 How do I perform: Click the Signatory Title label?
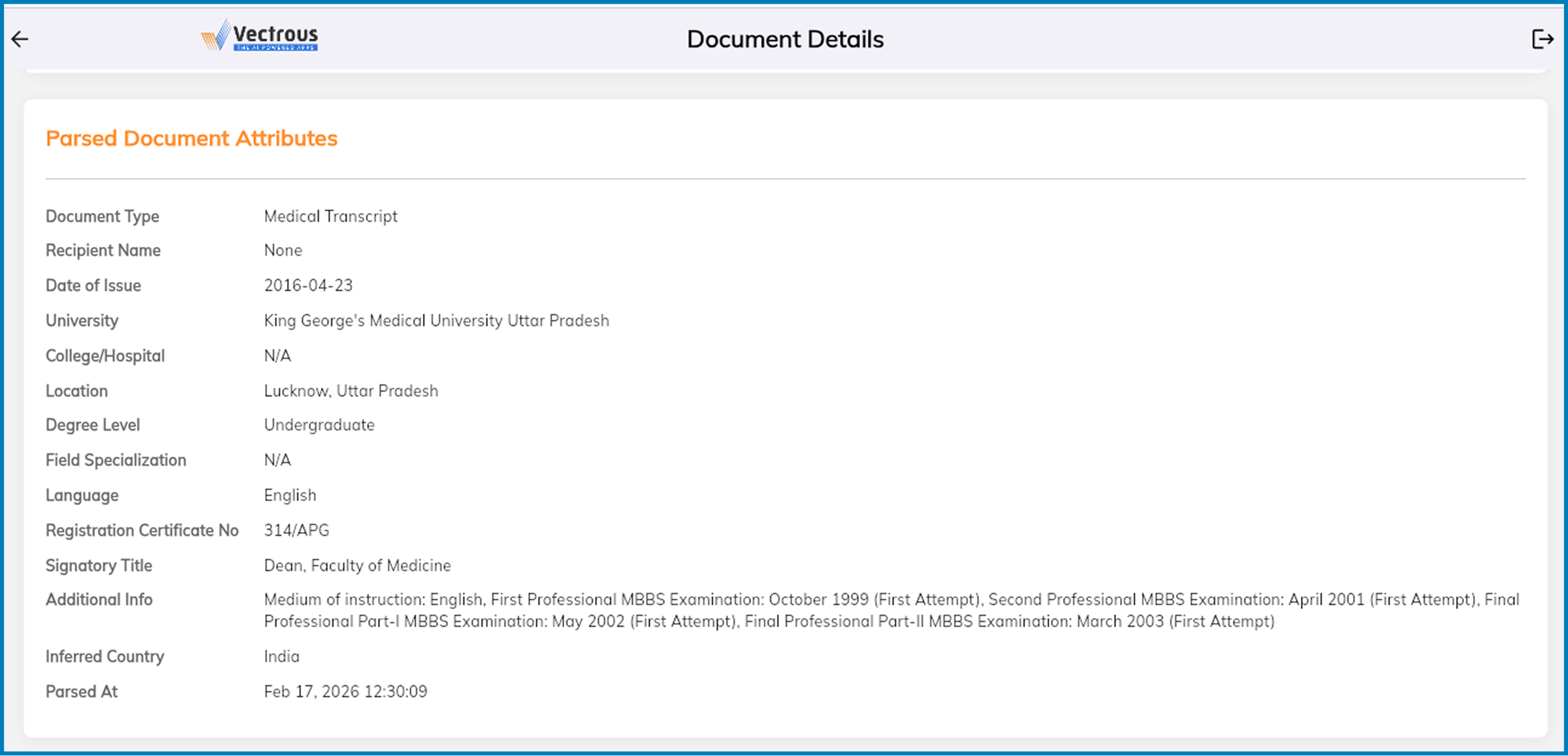coord(98,565)
